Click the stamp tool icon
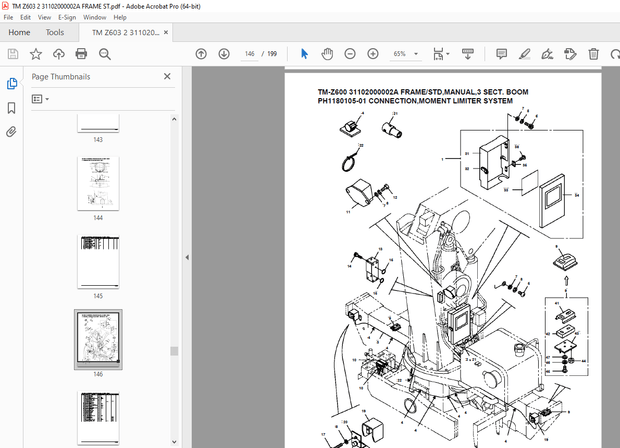This screenshot has height=448, width=620. click(x=570, y=54)
